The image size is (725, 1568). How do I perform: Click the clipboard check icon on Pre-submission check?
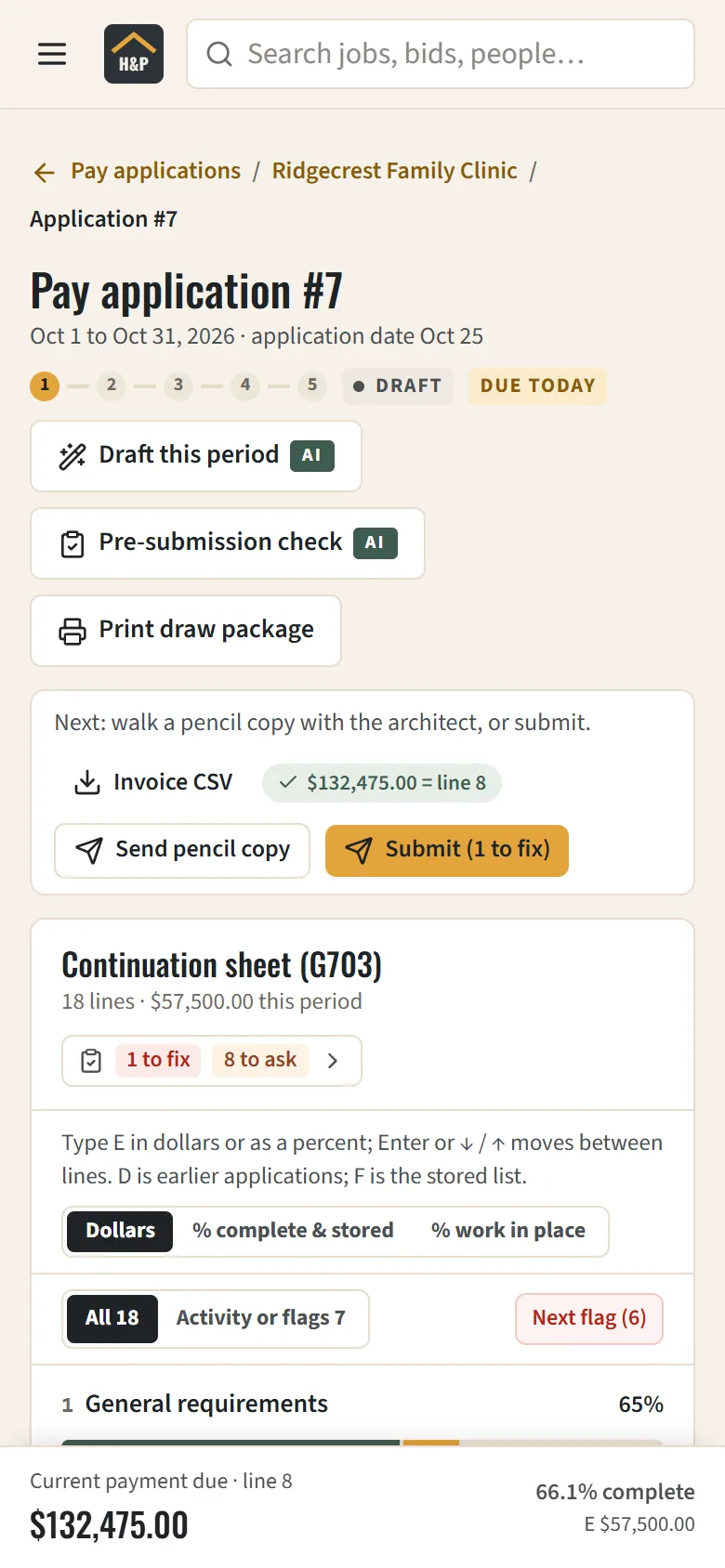72,544
